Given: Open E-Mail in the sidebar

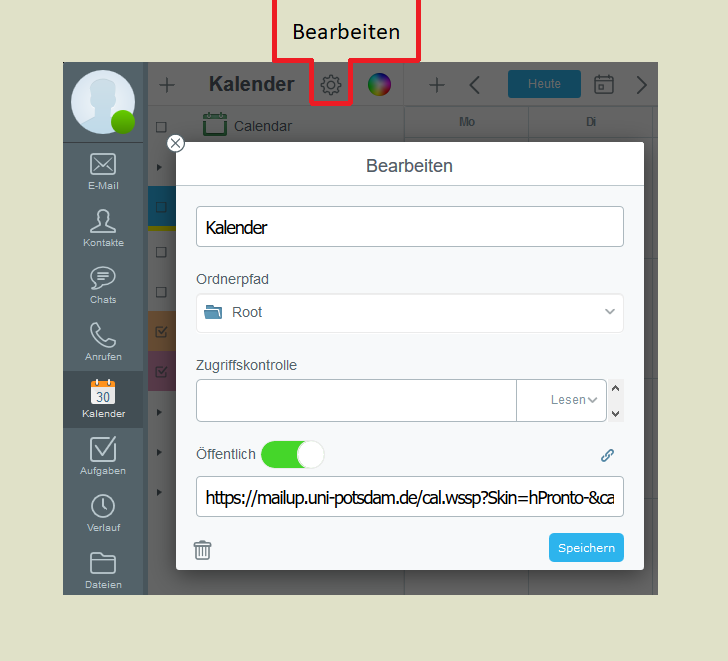Looking at the screenshot, I should pyautogui.click(x=103, y=171).
